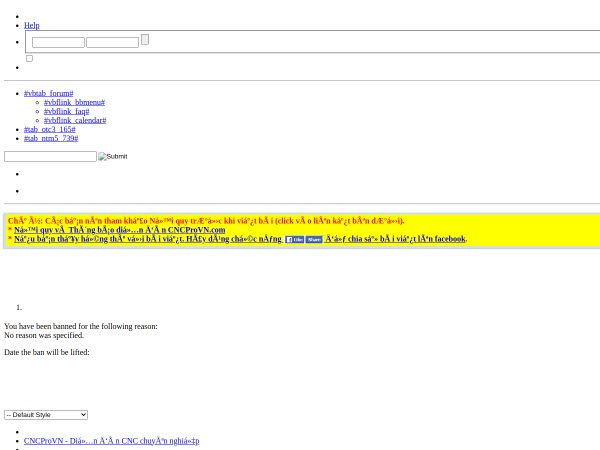Focus the username login field

58,42
